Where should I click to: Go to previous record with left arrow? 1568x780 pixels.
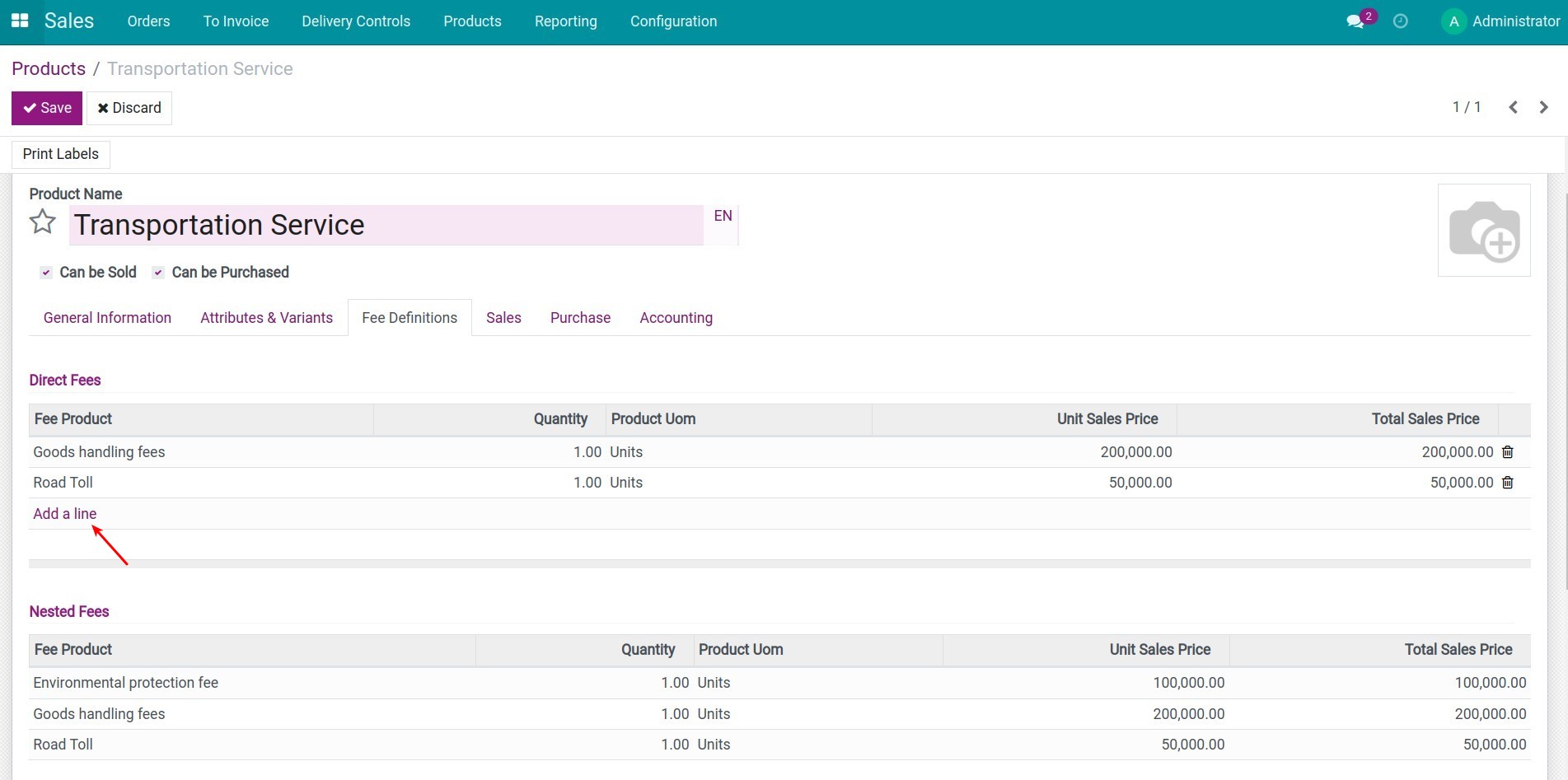tap(1513, 107)
